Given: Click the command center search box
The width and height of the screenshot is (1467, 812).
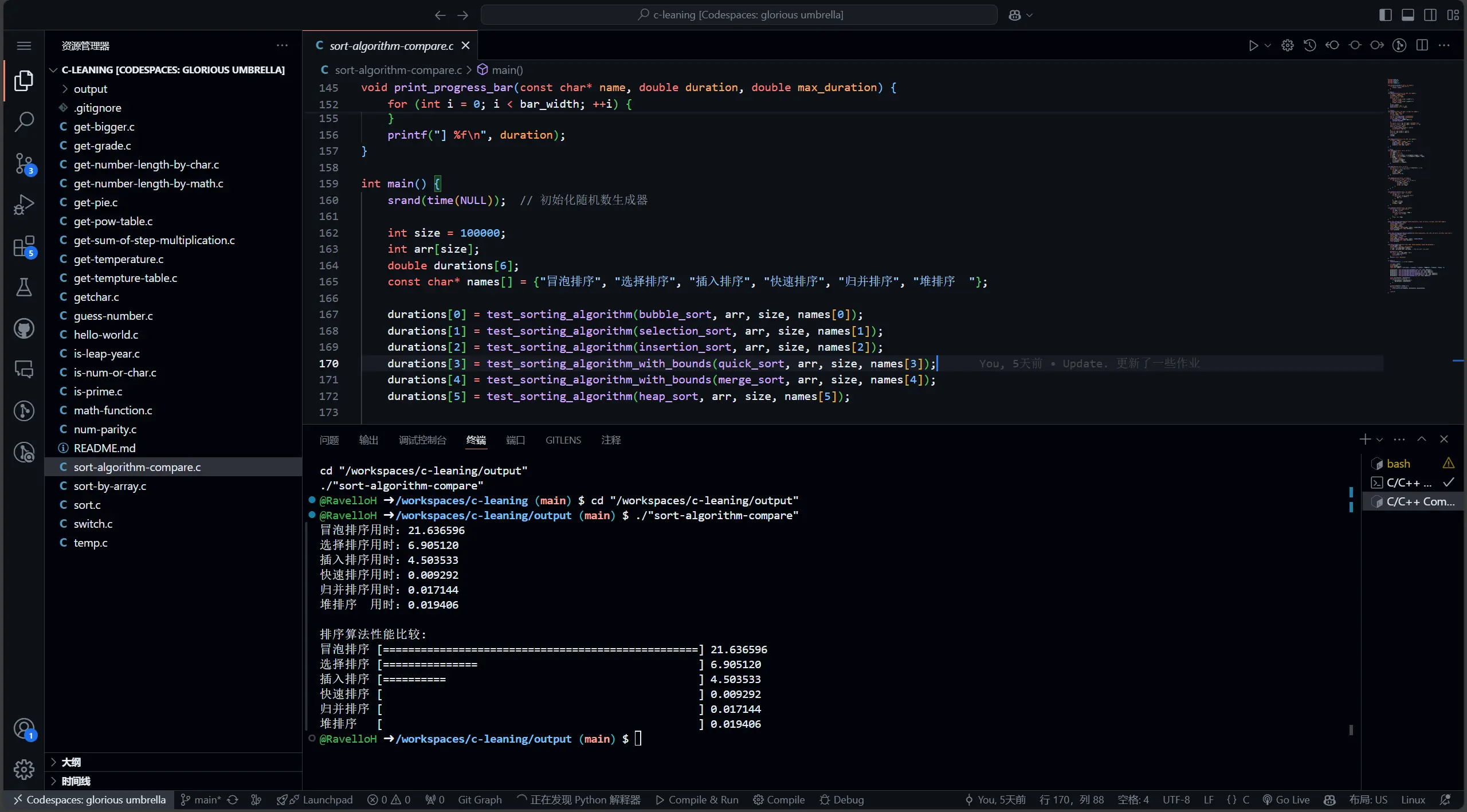Looking at the screenshot, I should tap(739, 15).
